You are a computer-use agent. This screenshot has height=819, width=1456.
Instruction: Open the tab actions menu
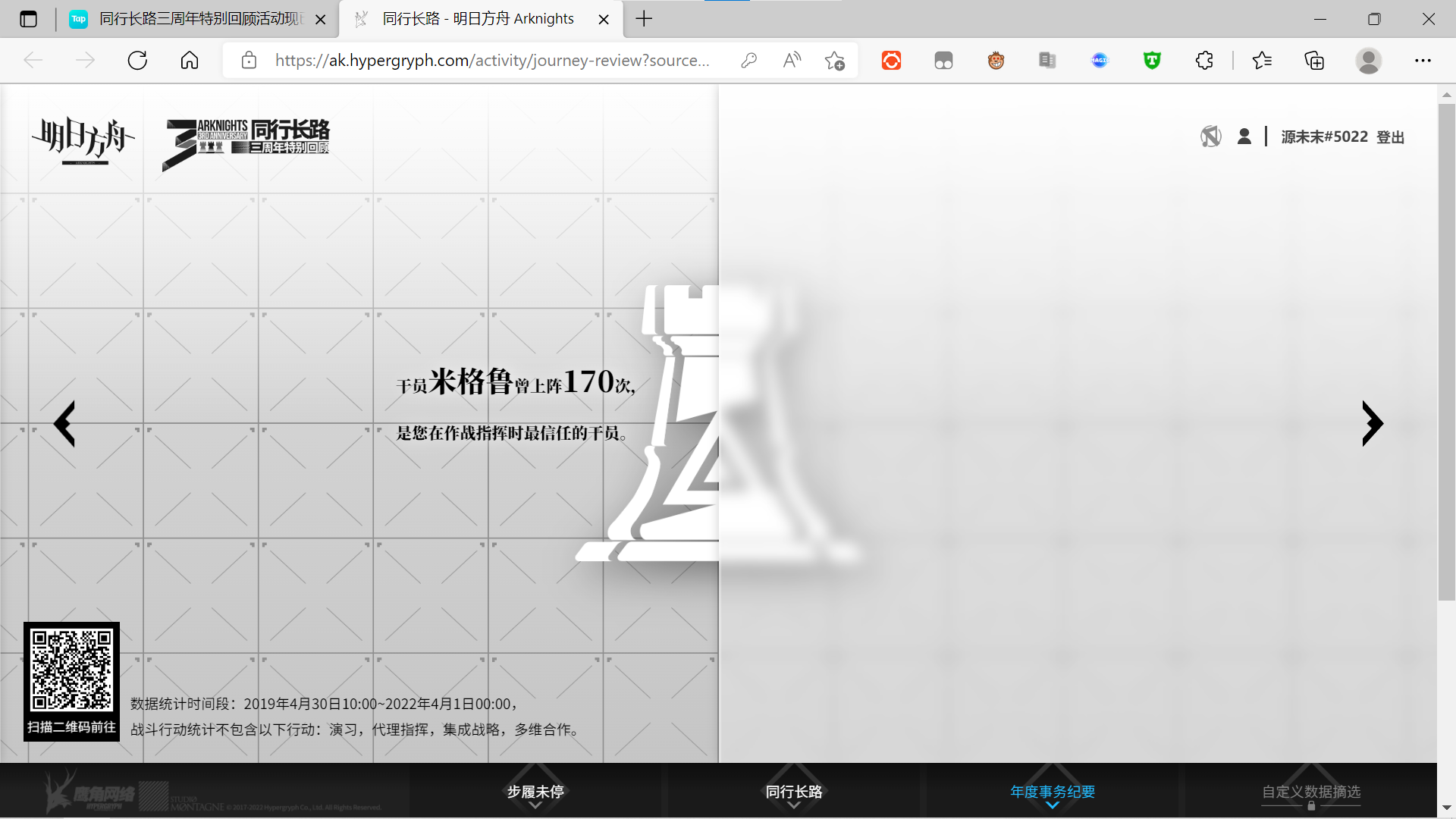click(x=29, y=19)
